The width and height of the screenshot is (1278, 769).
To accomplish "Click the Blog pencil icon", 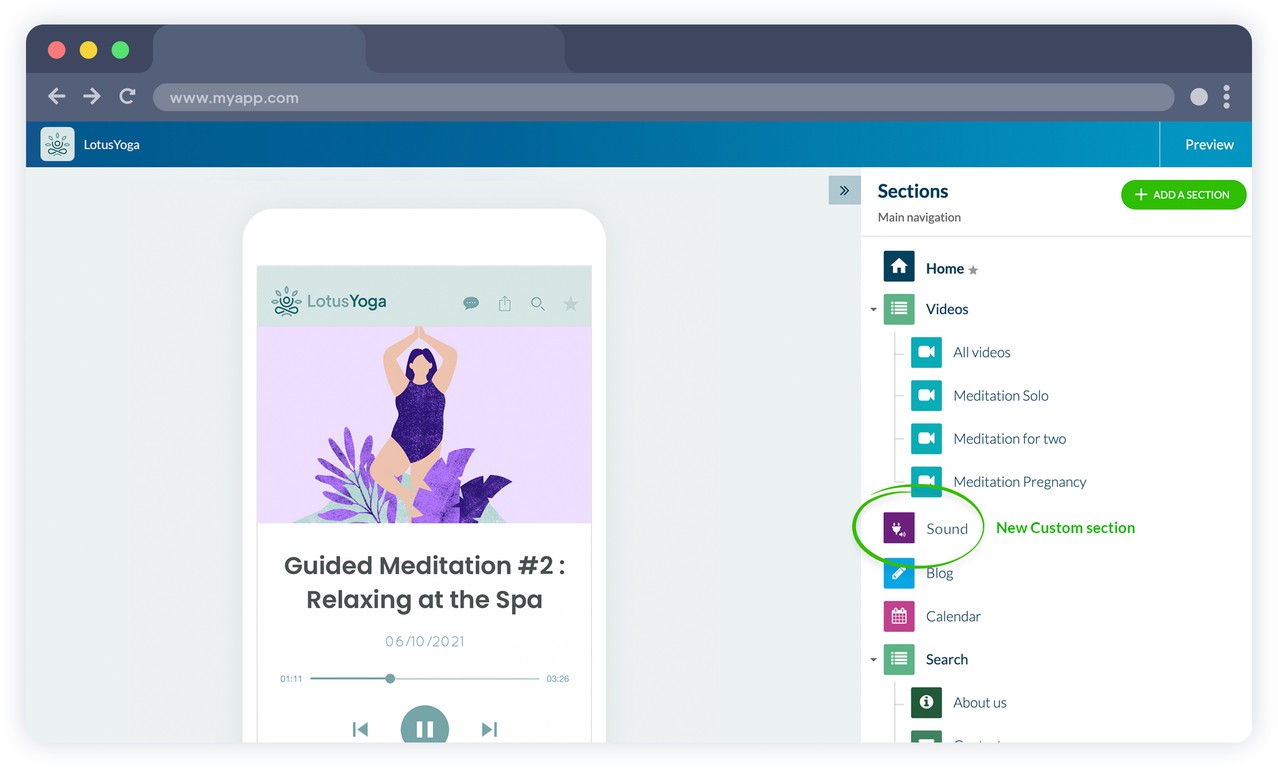I will pyautogui.click(x=899, y=573).
